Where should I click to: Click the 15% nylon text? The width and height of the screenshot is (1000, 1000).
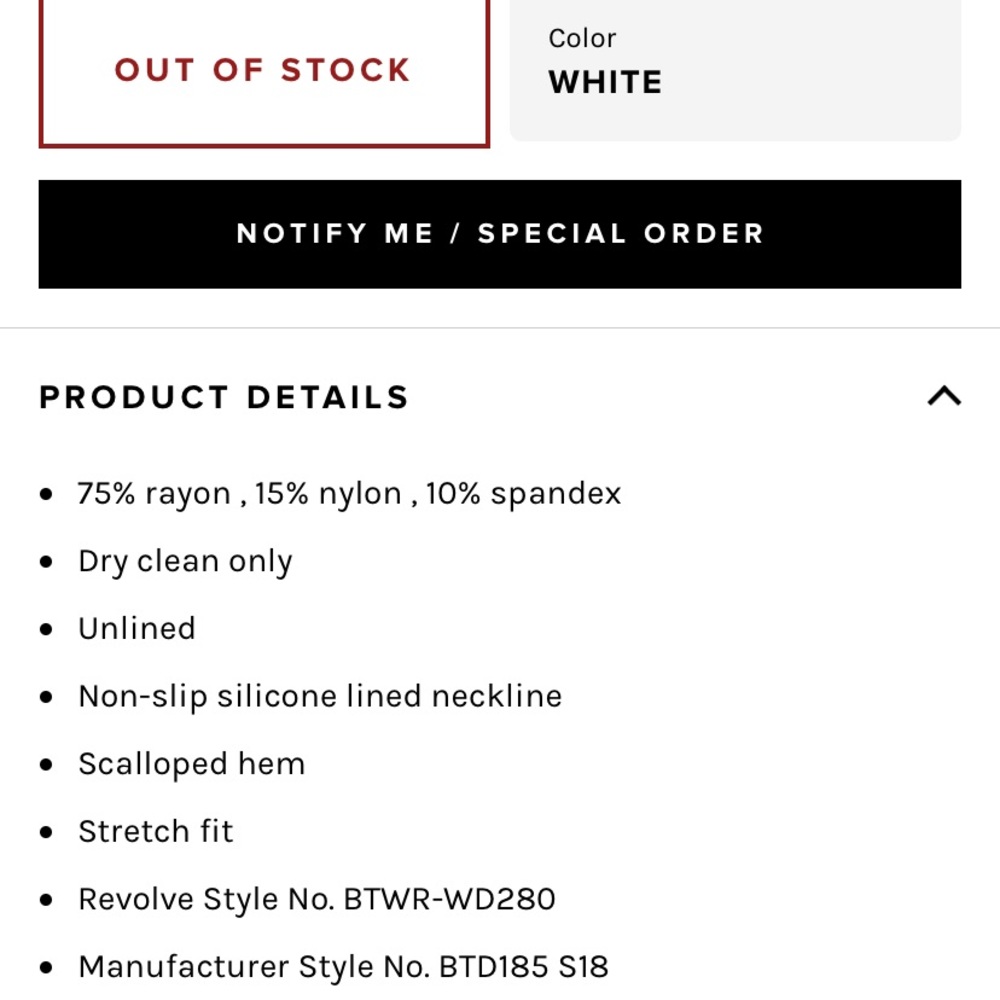click(328, 494)
